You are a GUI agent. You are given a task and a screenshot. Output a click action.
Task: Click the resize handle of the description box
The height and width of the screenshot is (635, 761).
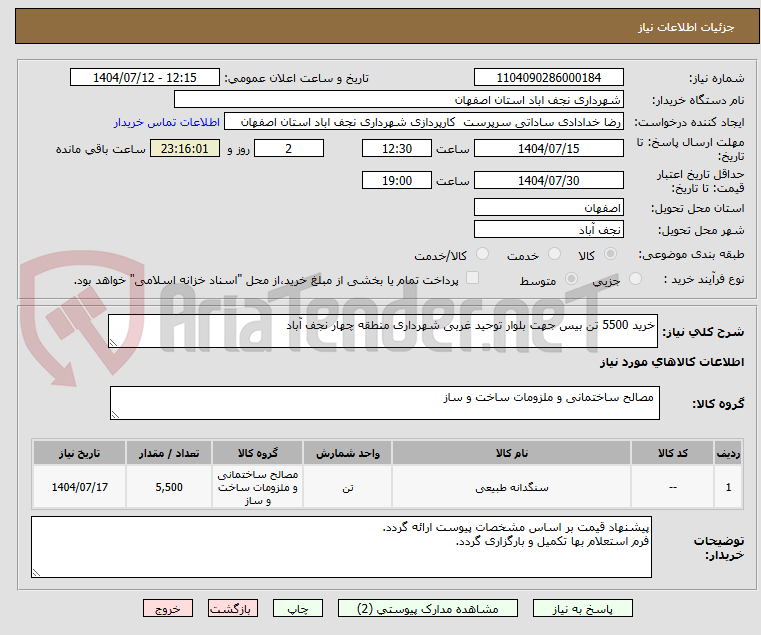[x=113, y=343]
